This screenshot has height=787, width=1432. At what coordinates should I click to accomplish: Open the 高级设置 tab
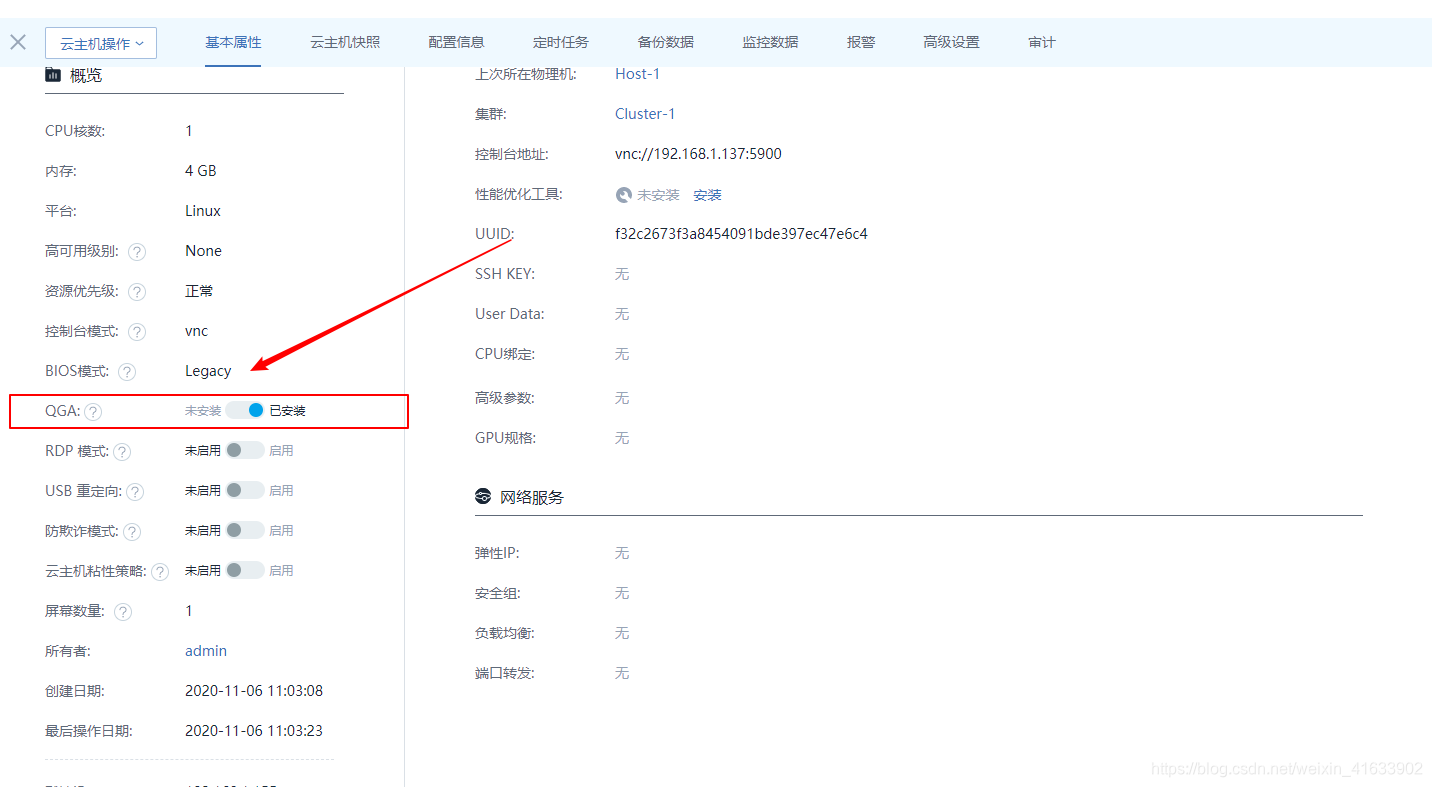coord(951,42)
